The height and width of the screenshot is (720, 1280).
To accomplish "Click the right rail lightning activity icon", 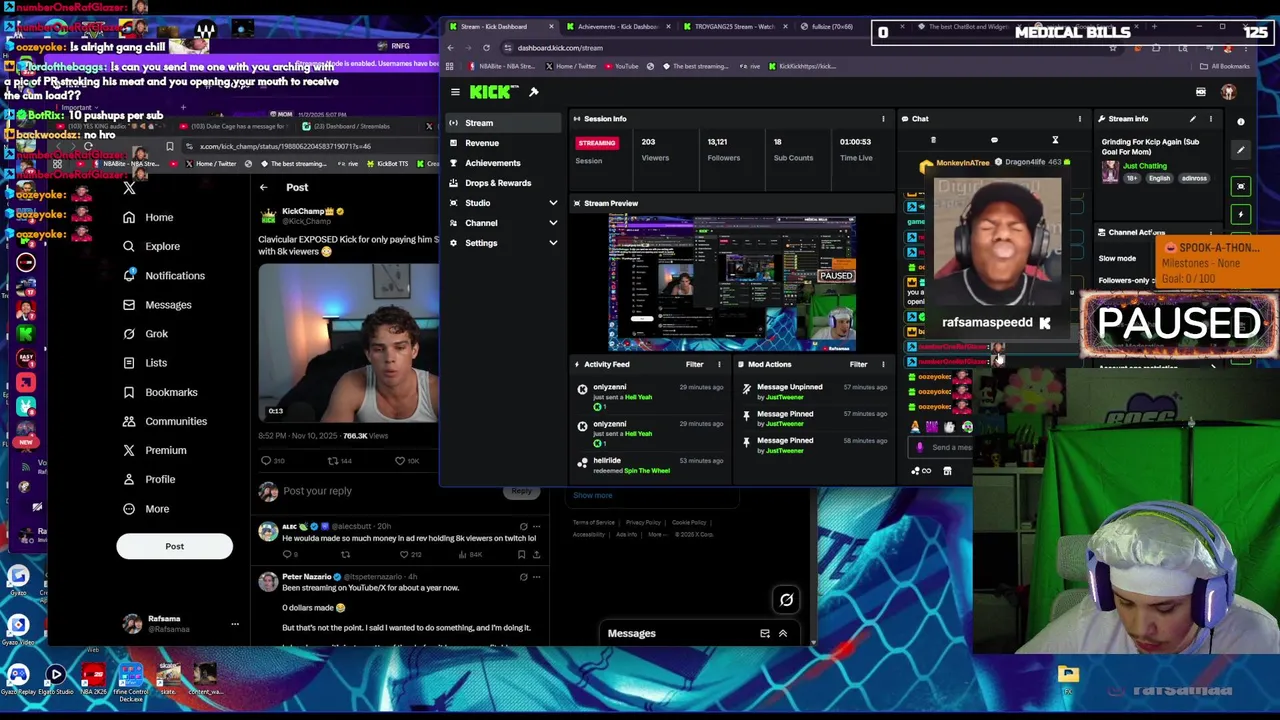I will coord(1241,214).
